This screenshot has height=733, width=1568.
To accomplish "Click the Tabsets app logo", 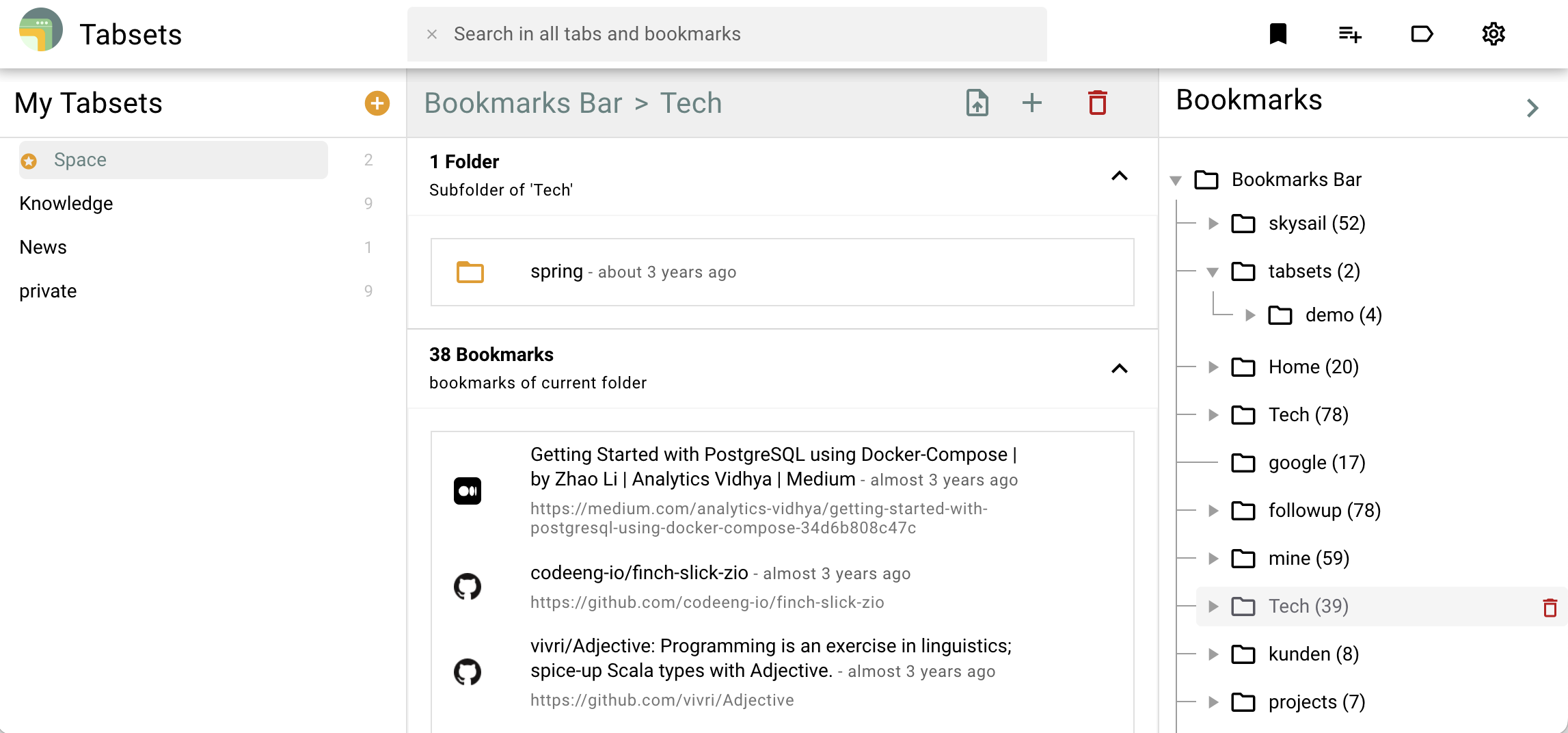I will coord(41,31).
